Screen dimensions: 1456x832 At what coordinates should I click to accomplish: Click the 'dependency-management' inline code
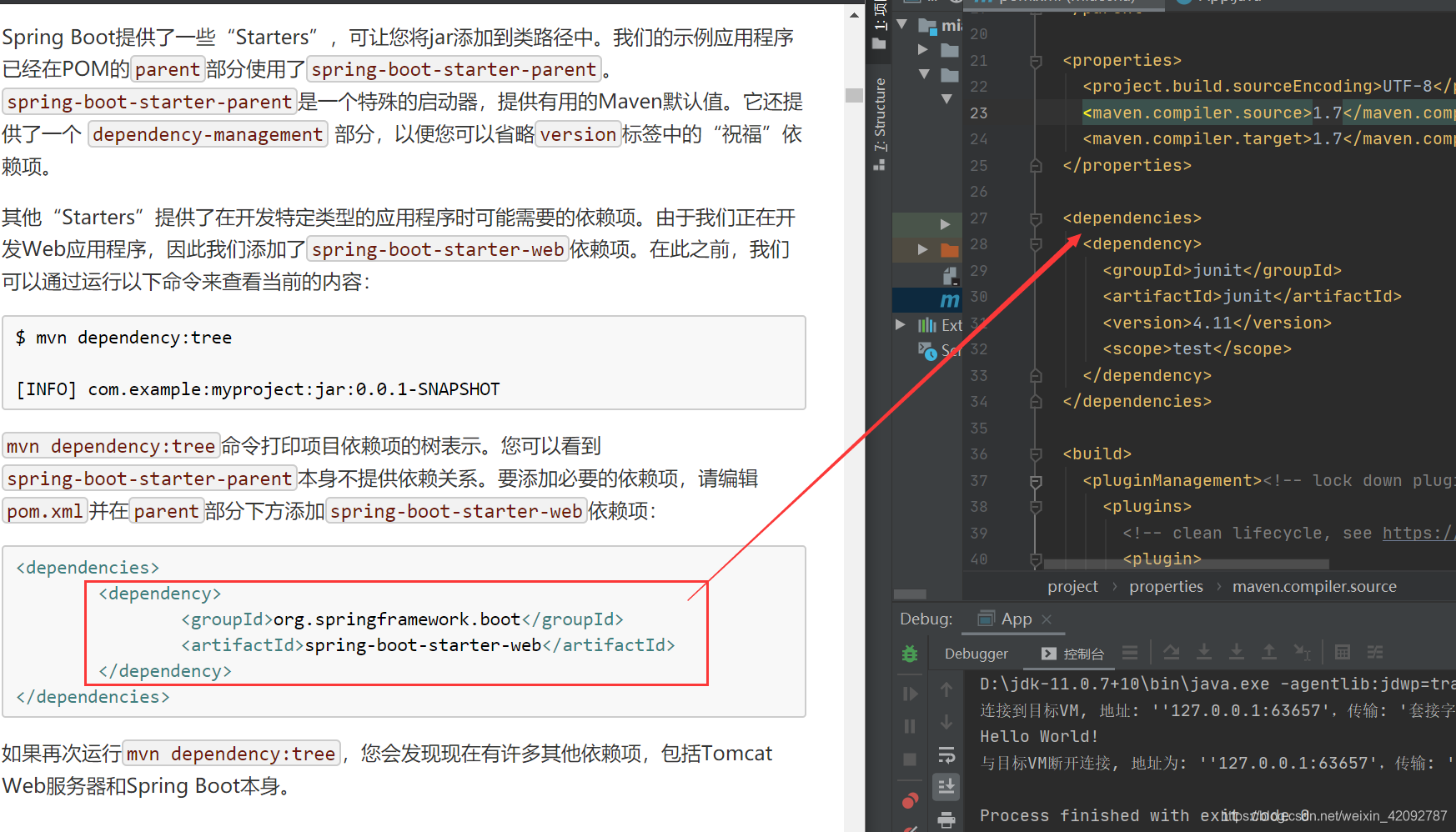[x=208, y=134]
